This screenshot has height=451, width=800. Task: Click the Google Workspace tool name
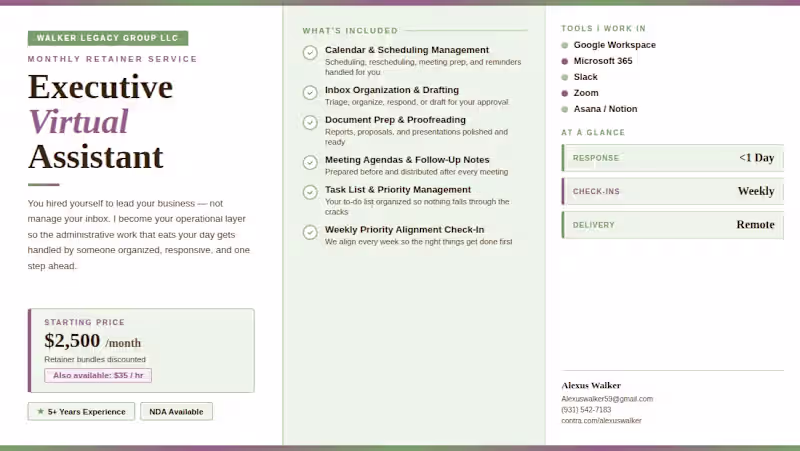point(615,45)
